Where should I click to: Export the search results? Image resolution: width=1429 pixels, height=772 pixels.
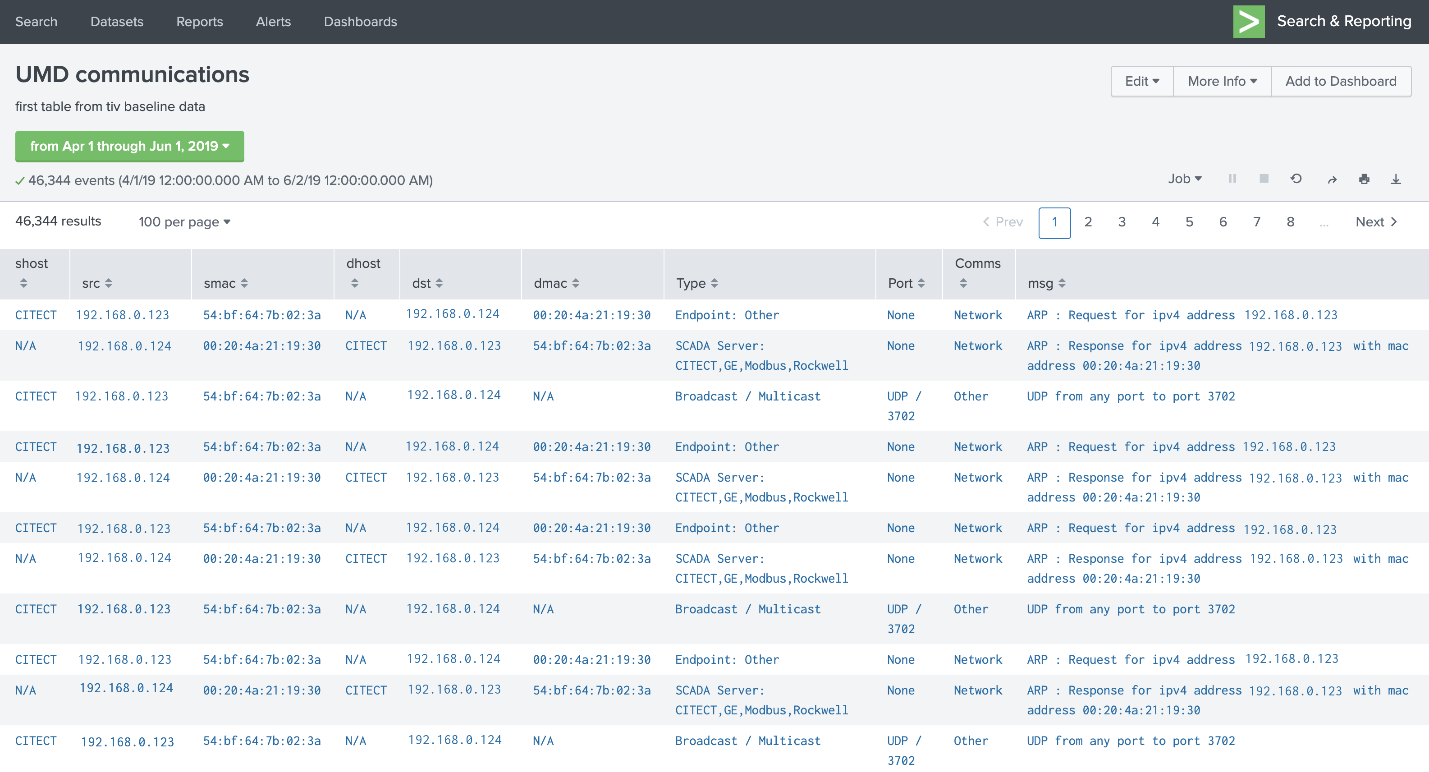click(x=1395, y=178)
